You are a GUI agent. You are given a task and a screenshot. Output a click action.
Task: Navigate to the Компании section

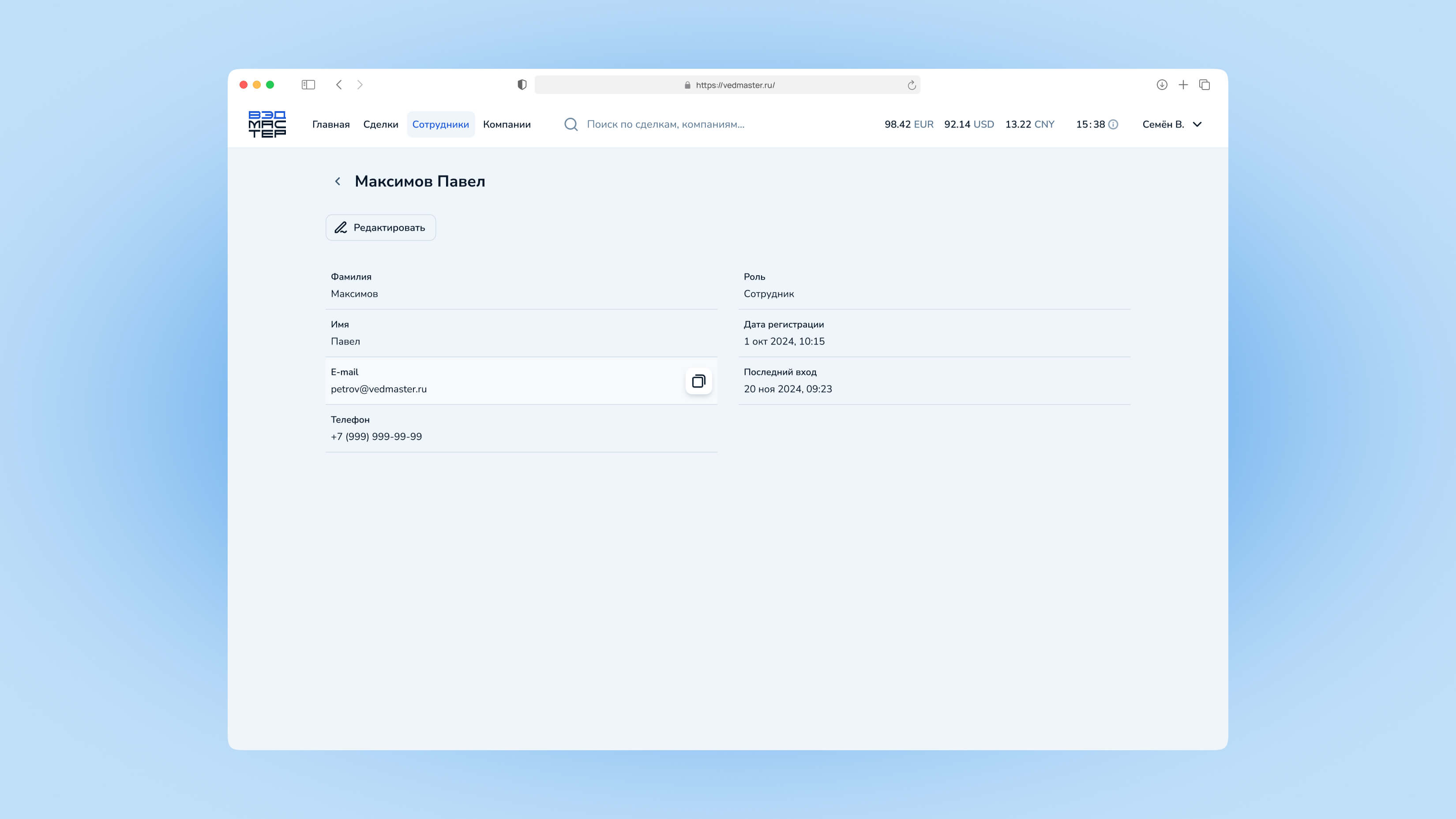tap(507, 124)
